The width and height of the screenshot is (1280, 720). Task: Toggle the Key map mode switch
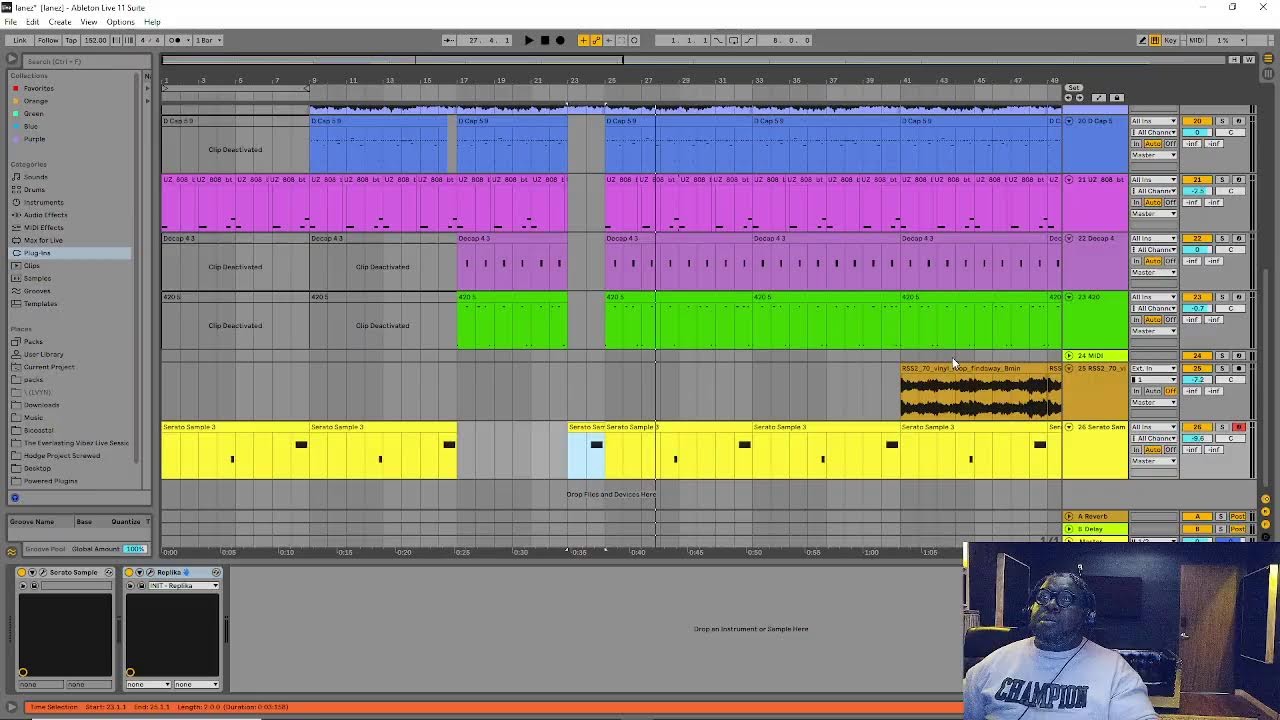tap(1172, 40)
